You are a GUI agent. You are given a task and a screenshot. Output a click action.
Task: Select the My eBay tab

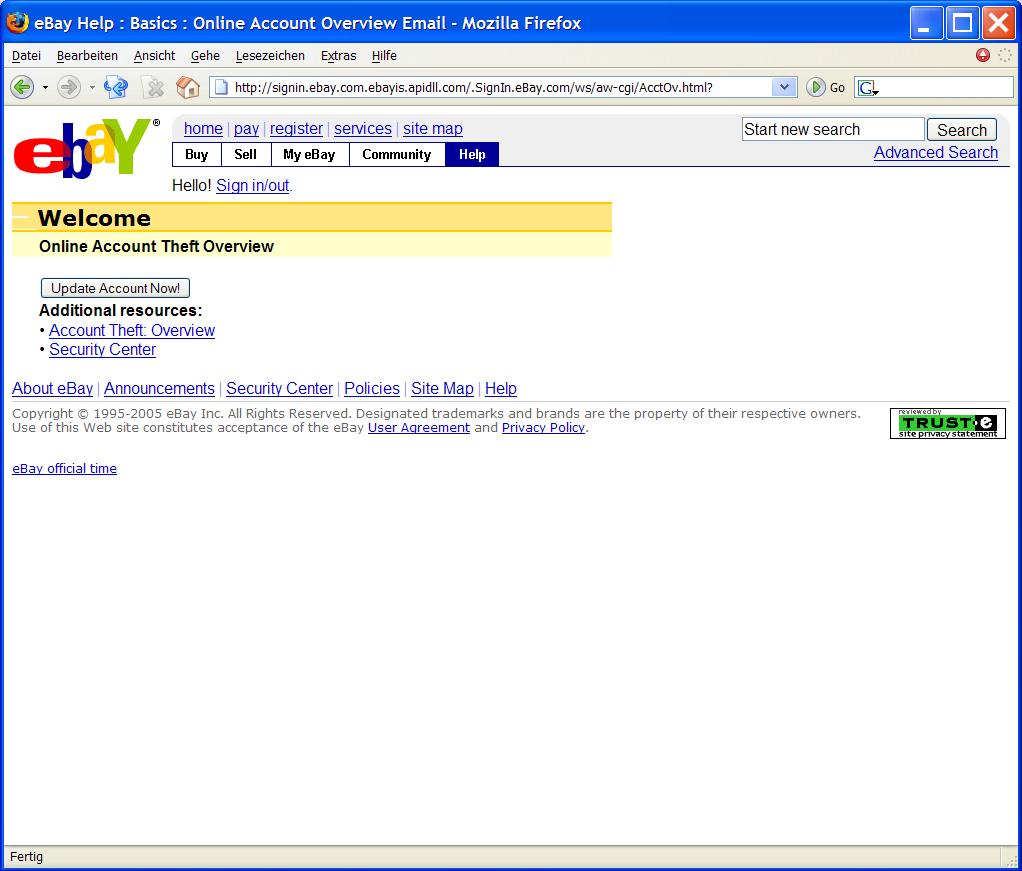(x=310, y=155)
